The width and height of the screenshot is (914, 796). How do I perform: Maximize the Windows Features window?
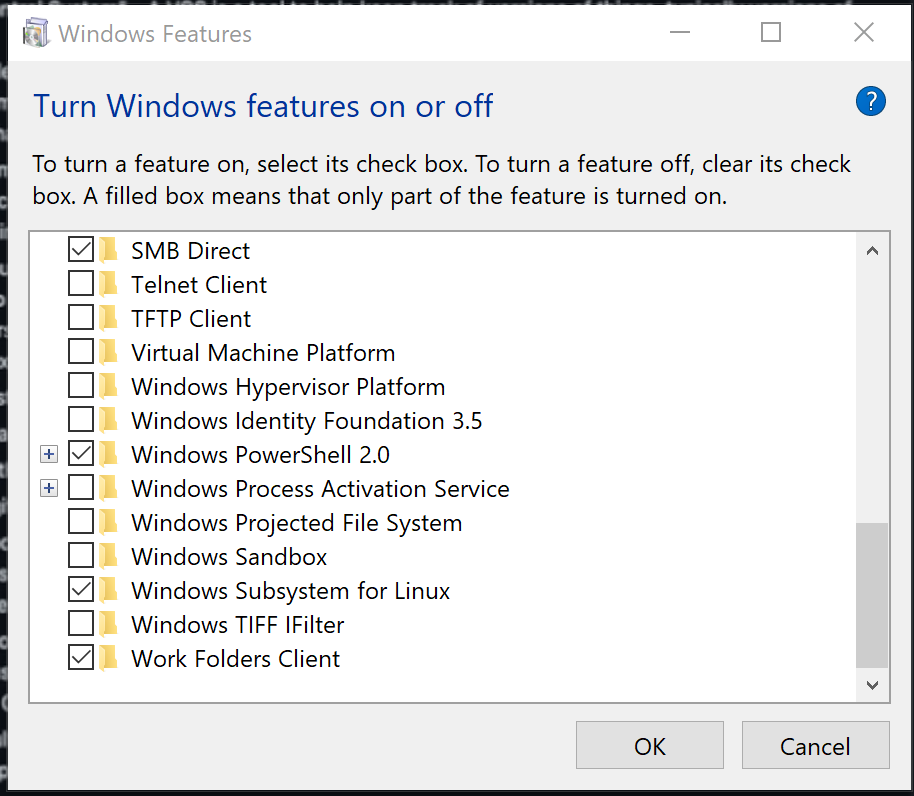[x=771, y=32]
